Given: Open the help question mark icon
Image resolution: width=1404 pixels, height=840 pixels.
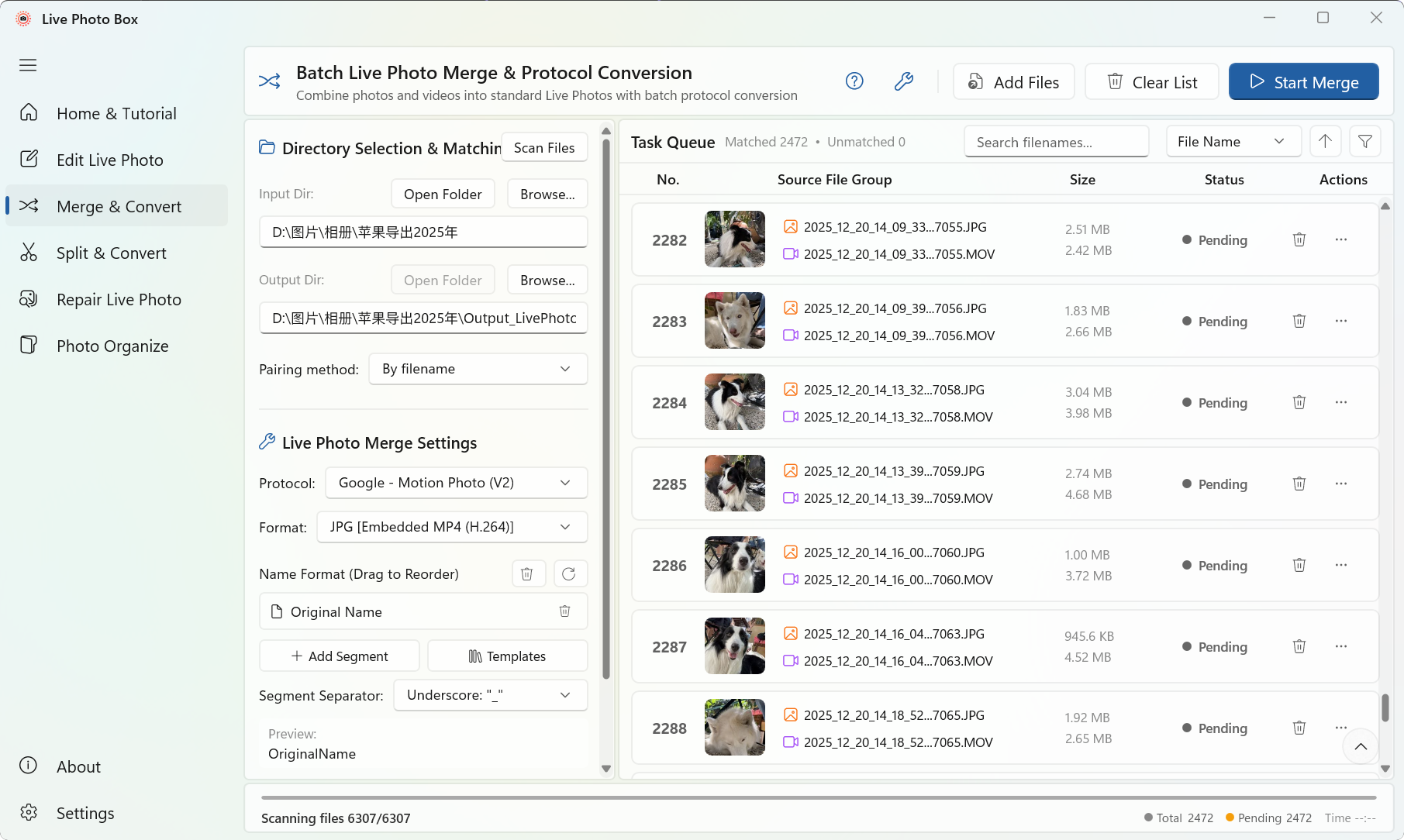Looking at the screenshot, I should [x=854, y=81].
